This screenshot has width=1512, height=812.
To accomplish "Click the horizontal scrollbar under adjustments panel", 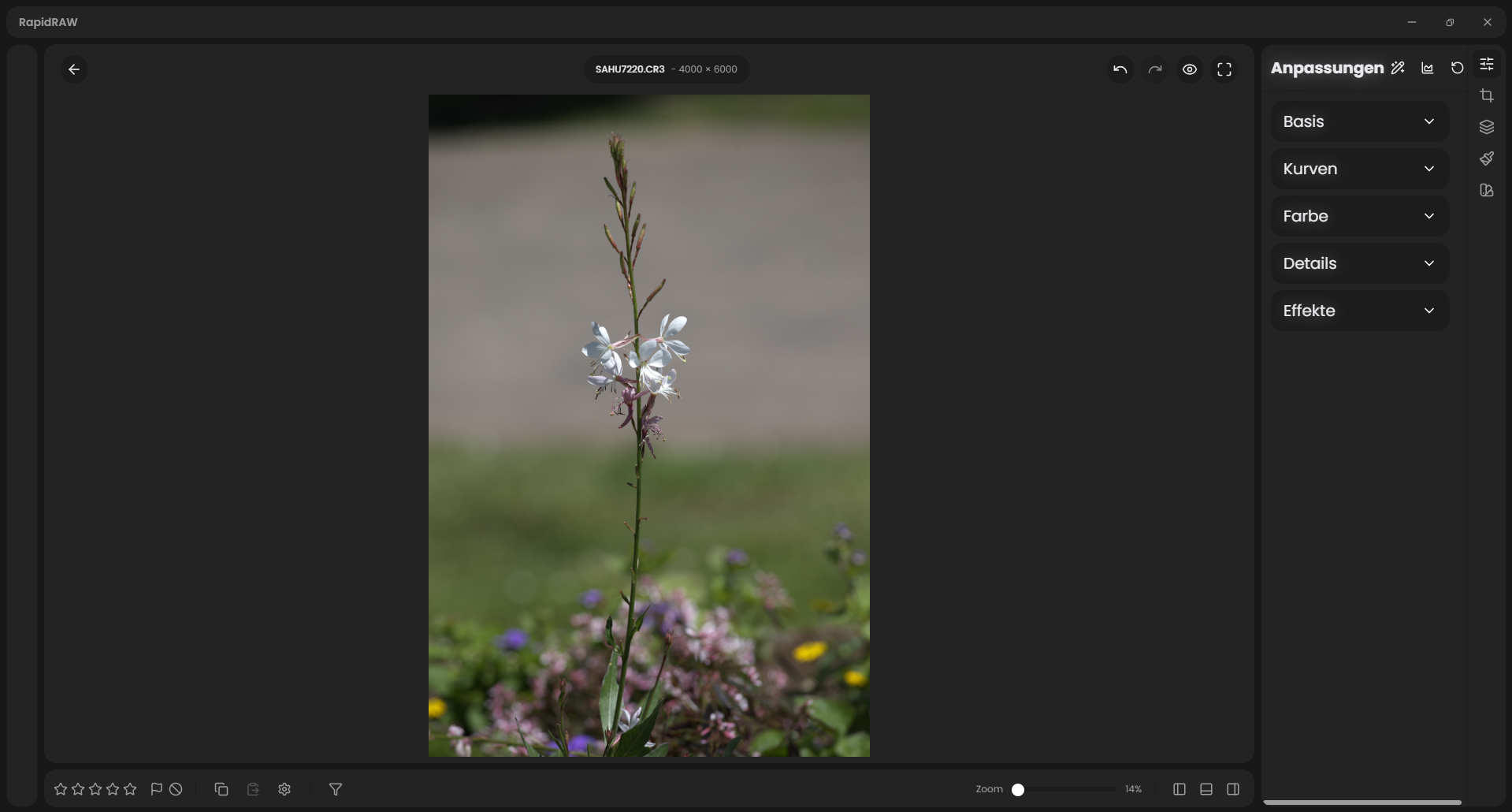I will coord(1362,803).
